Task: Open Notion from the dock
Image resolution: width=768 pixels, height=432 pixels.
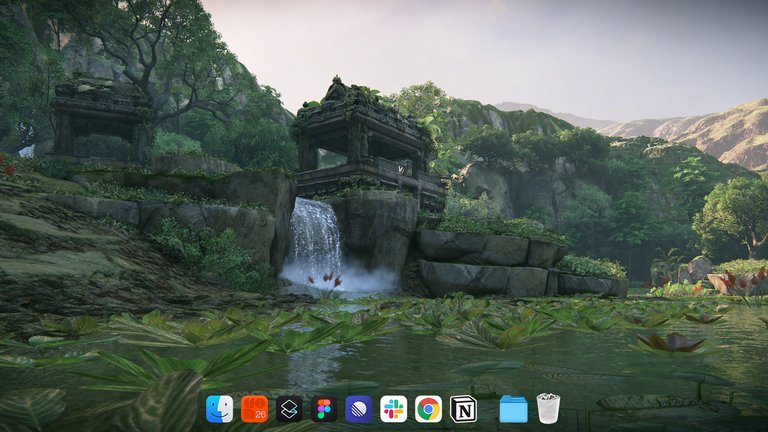Action: tap(463, 409)
